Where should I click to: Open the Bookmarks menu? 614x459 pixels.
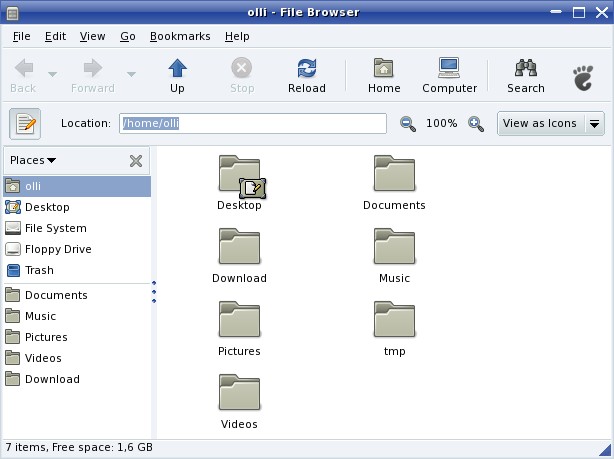tap(180, 36)
